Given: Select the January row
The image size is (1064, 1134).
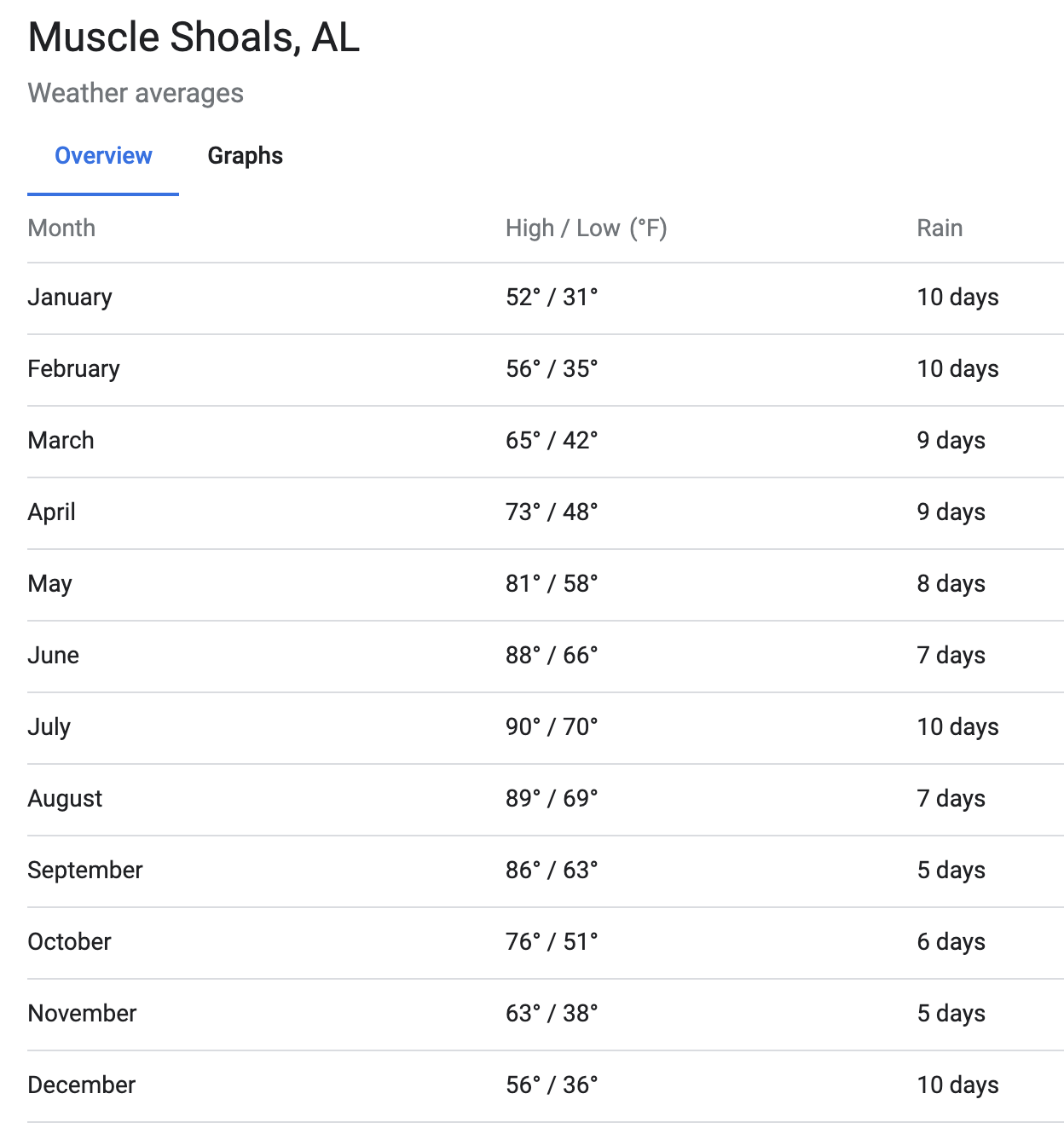Looking at the screenshot, I should tap(70, 298).
